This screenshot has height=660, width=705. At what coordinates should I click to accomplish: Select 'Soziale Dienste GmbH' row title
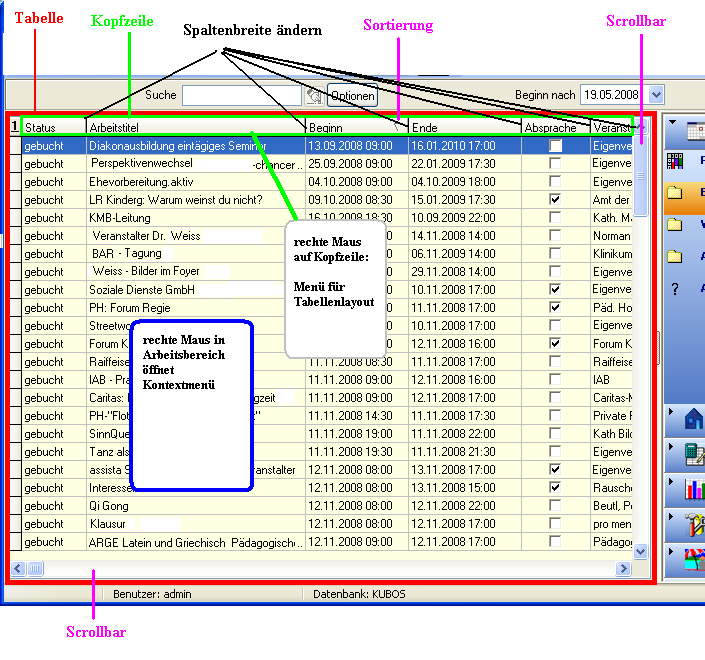pos(142,290)
